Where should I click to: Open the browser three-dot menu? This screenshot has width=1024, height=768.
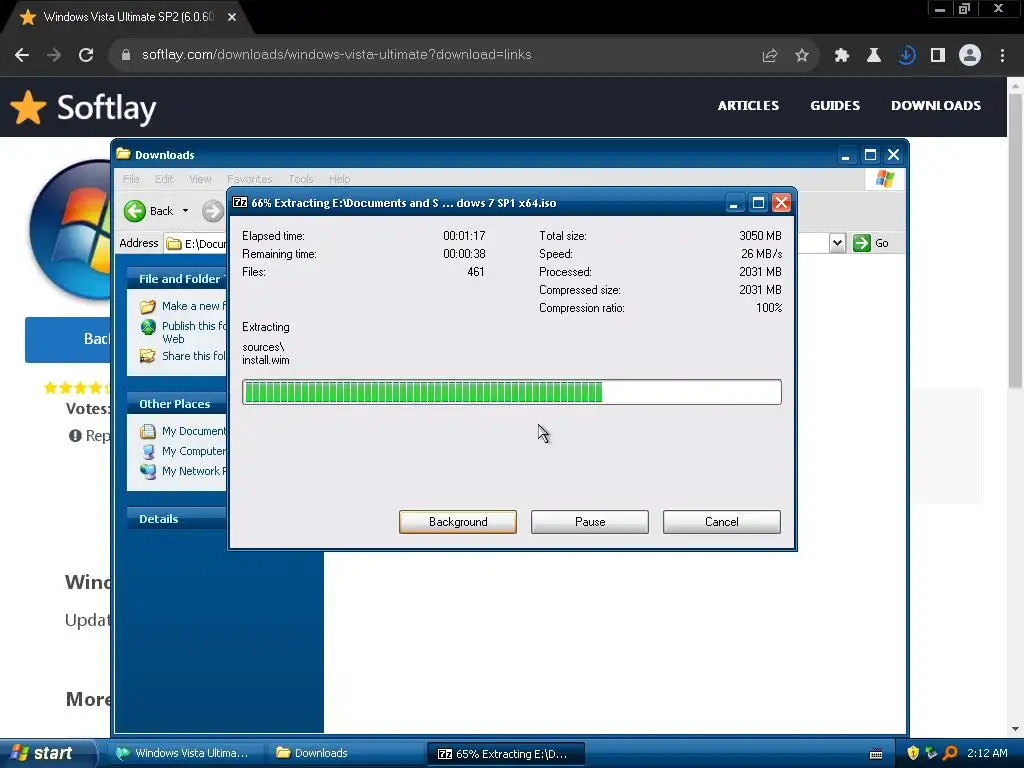click(1002, 56)
